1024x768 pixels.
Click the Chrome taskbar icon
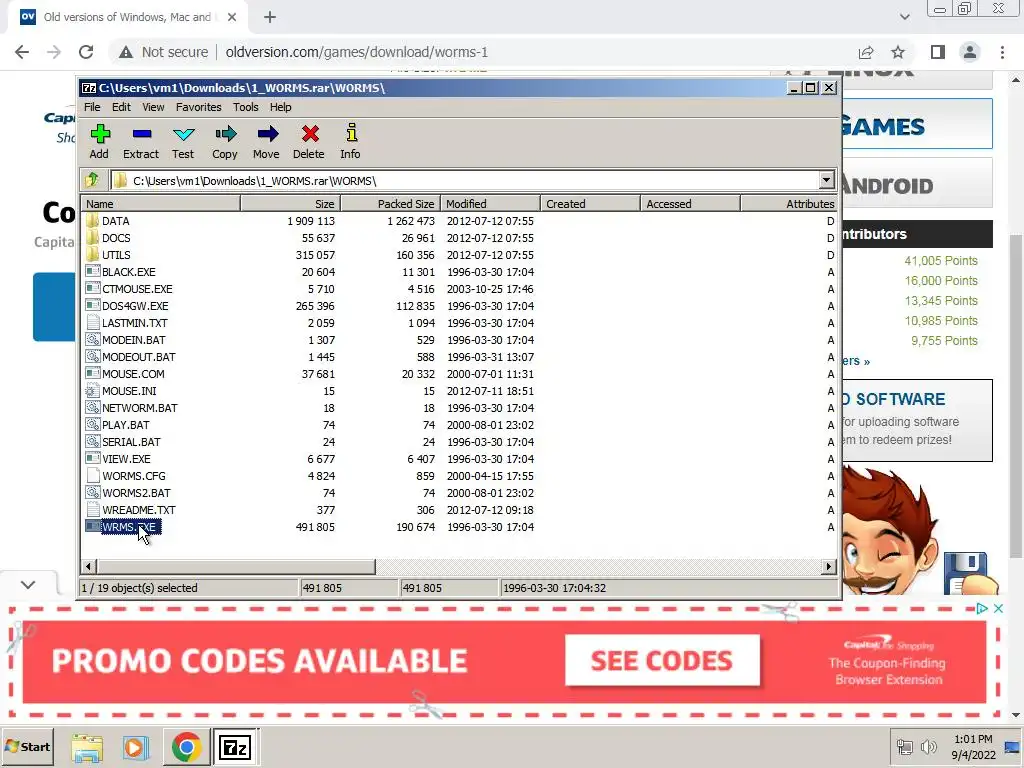(x=186, y=747)
